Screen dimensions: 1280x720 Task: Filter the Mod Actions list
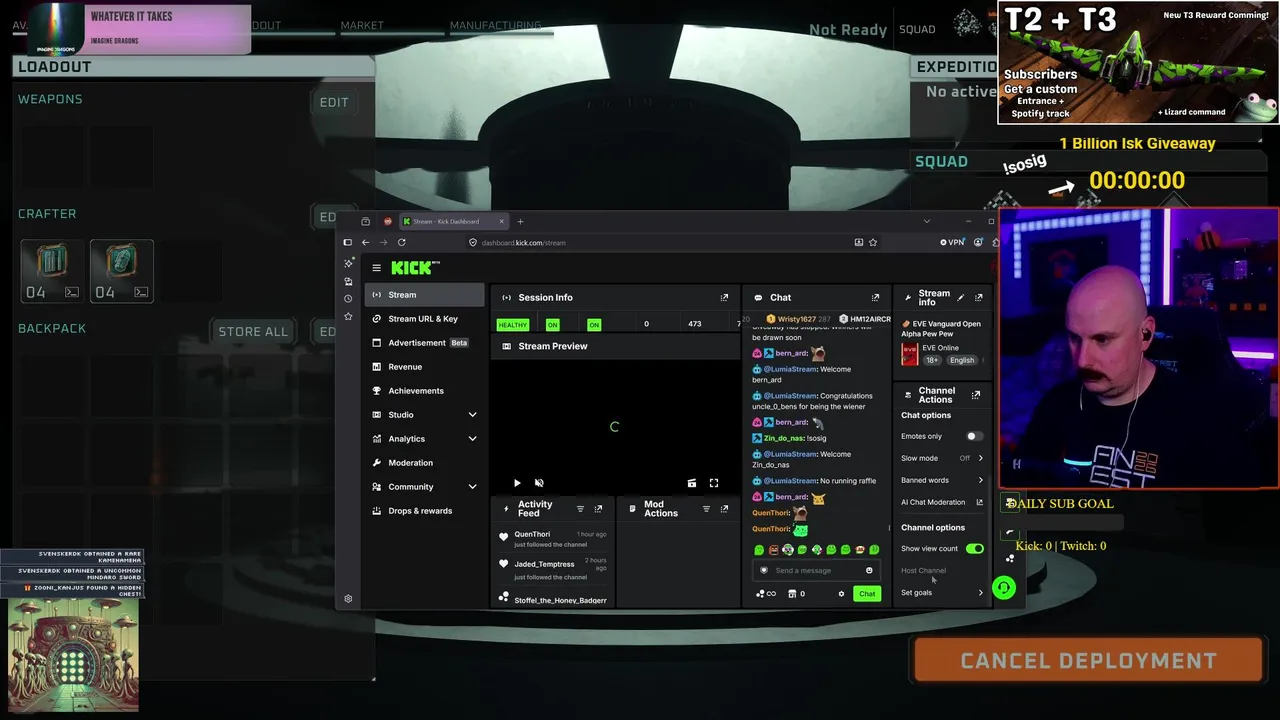point(706,509)
